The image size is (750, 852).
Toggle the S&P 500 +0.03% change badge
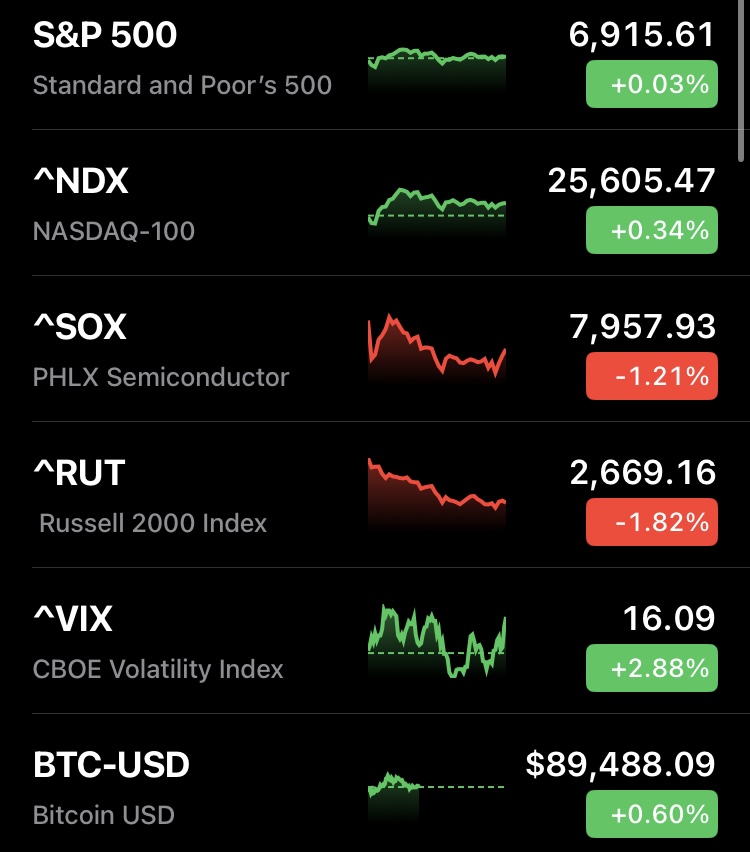coord(651,84)
